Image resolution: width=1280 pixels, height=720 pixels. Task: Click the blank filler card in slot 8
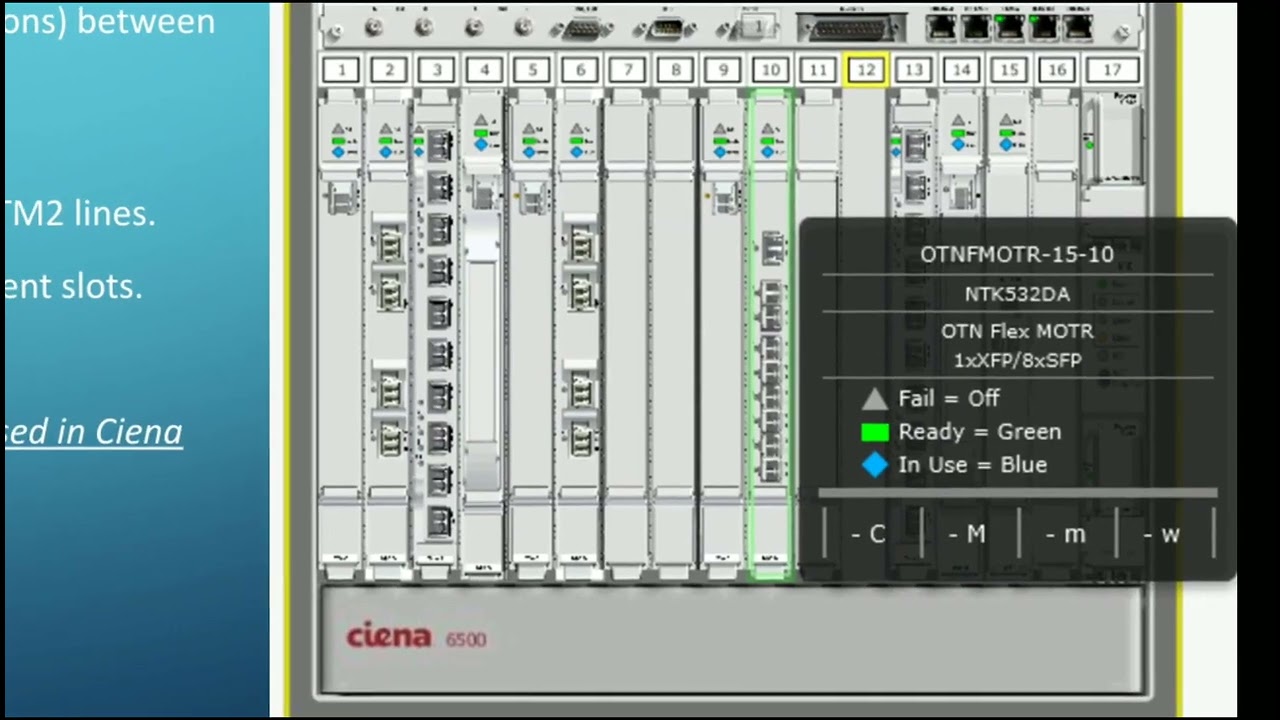coord(675,333)
